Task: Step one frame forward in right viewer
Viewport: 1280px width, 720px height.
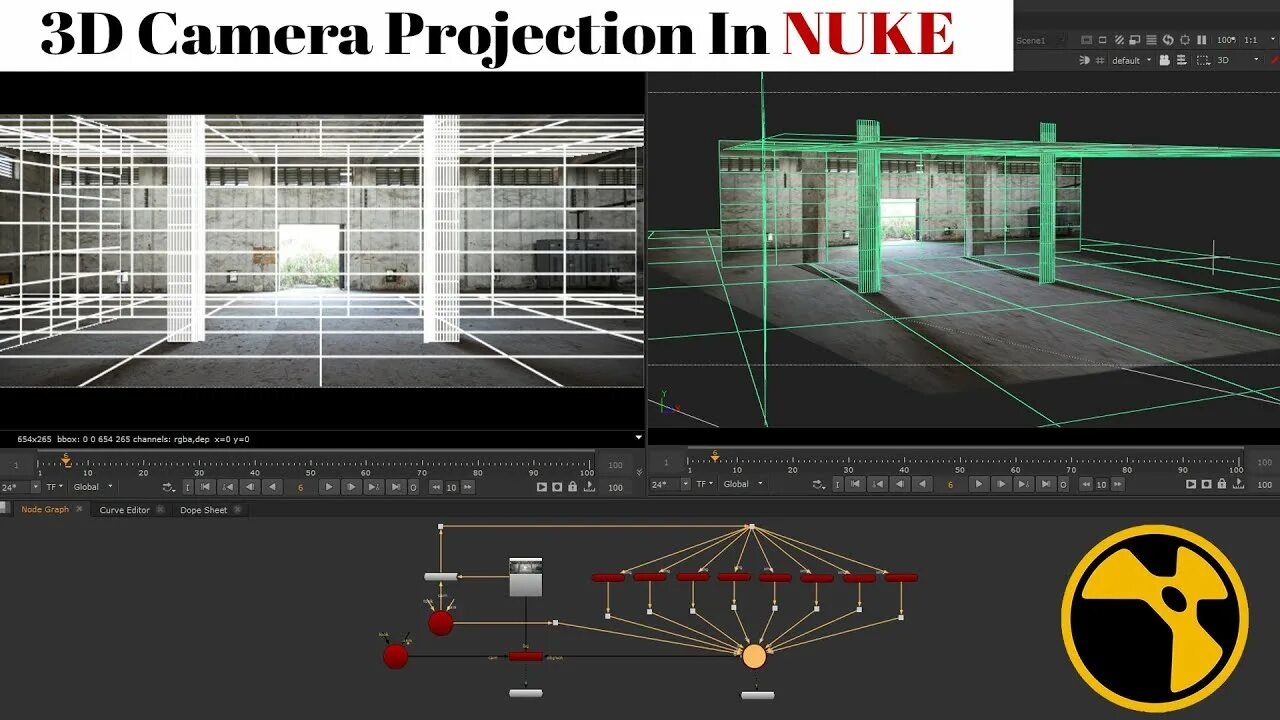Action: [1001, 484]
